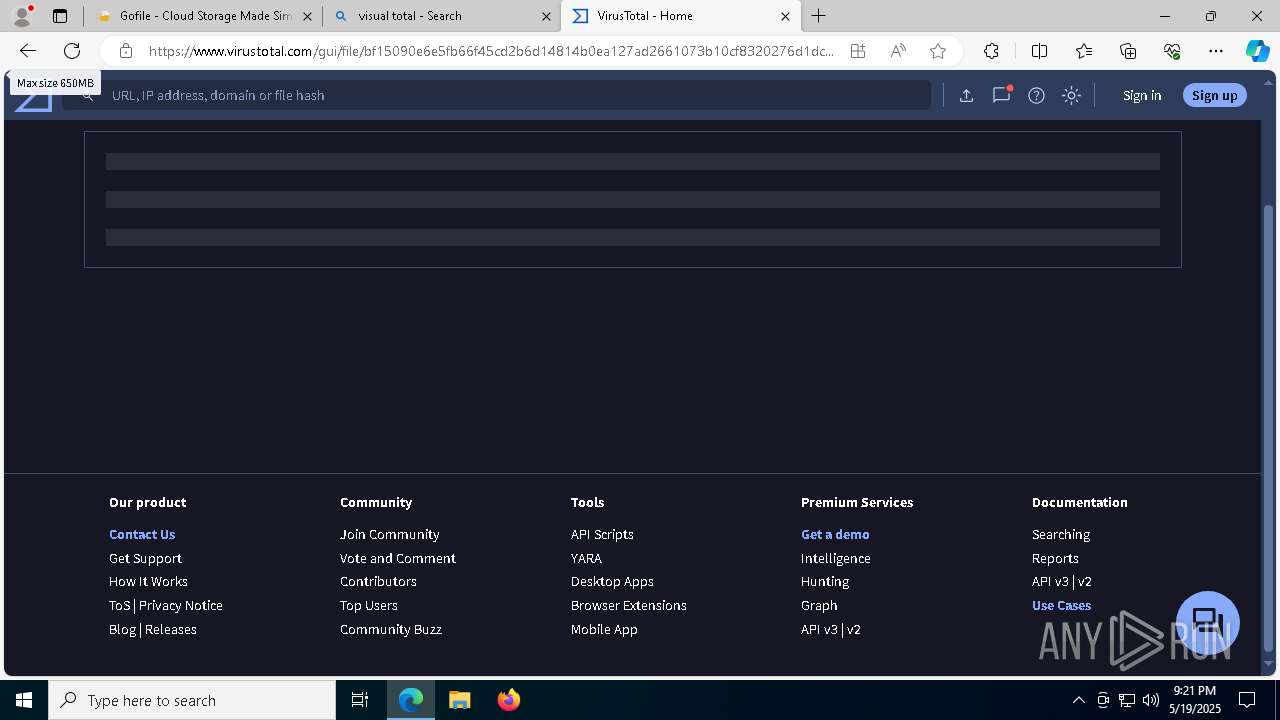Open Browser essentials icon
The image size is (1280, 720).
click(1172, 51)
